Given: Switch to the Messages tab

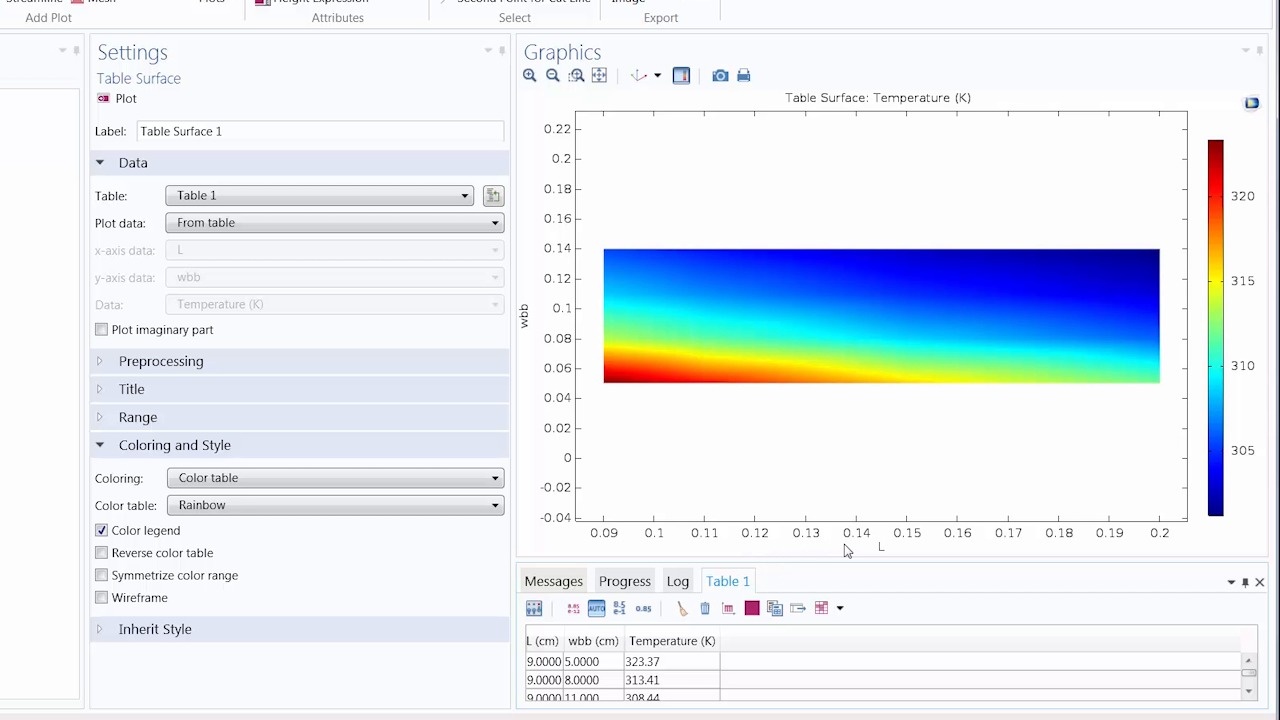Looking at the screenshot, I should (x=553, y=582).
